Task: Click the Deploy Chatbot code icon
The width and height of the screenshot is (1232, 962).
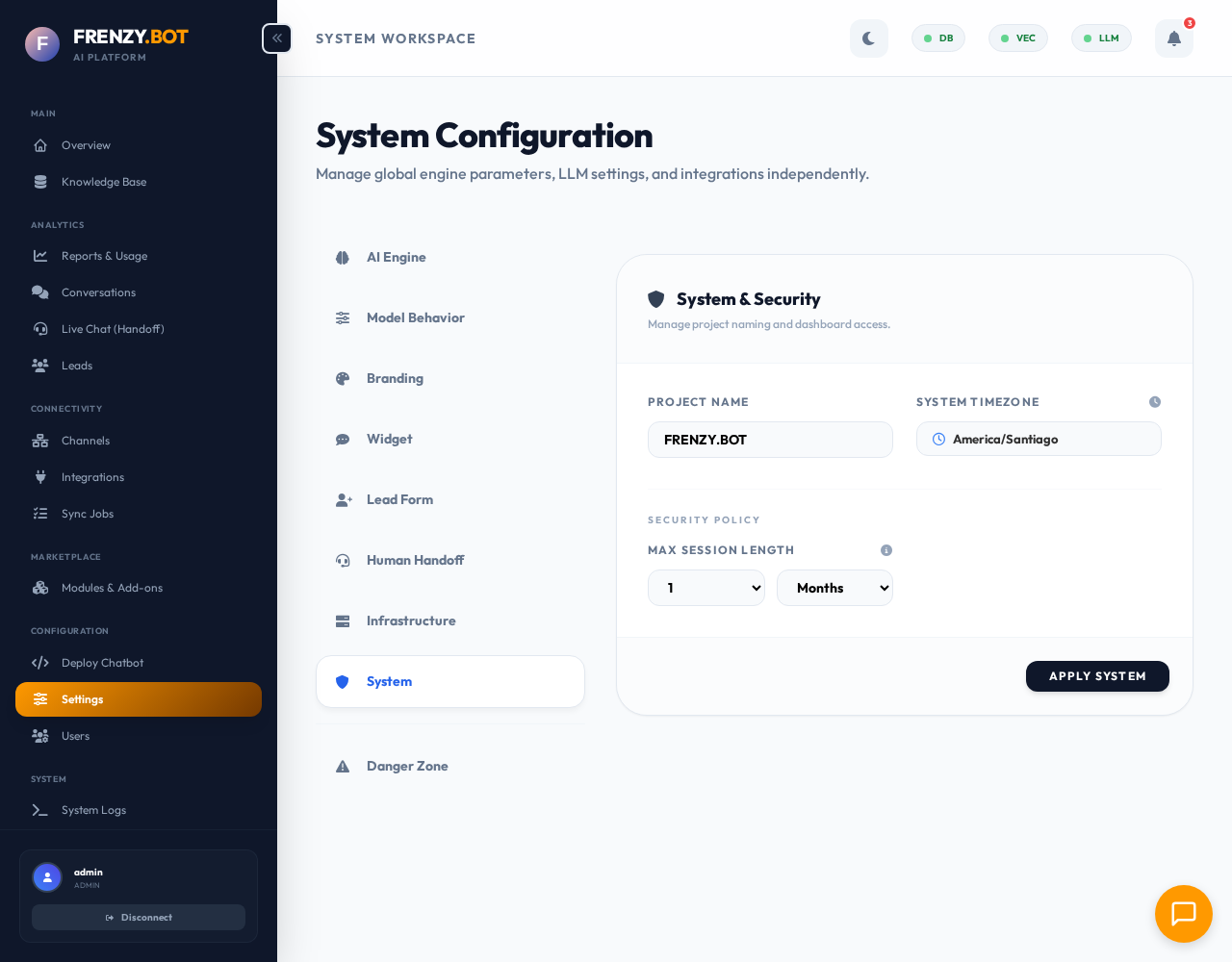Action: pyautogui.click(x=39, y=663)
